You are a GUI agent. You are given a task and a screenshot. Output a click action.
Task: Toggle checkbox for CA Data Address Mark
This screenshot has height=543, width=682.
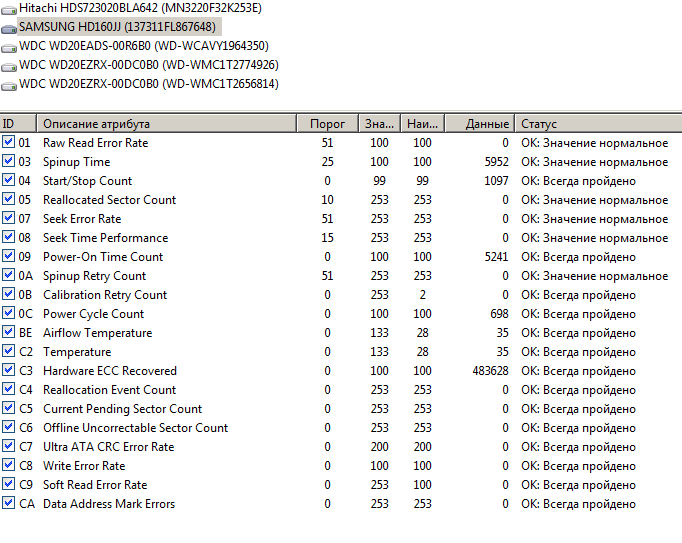coord(8,503)
